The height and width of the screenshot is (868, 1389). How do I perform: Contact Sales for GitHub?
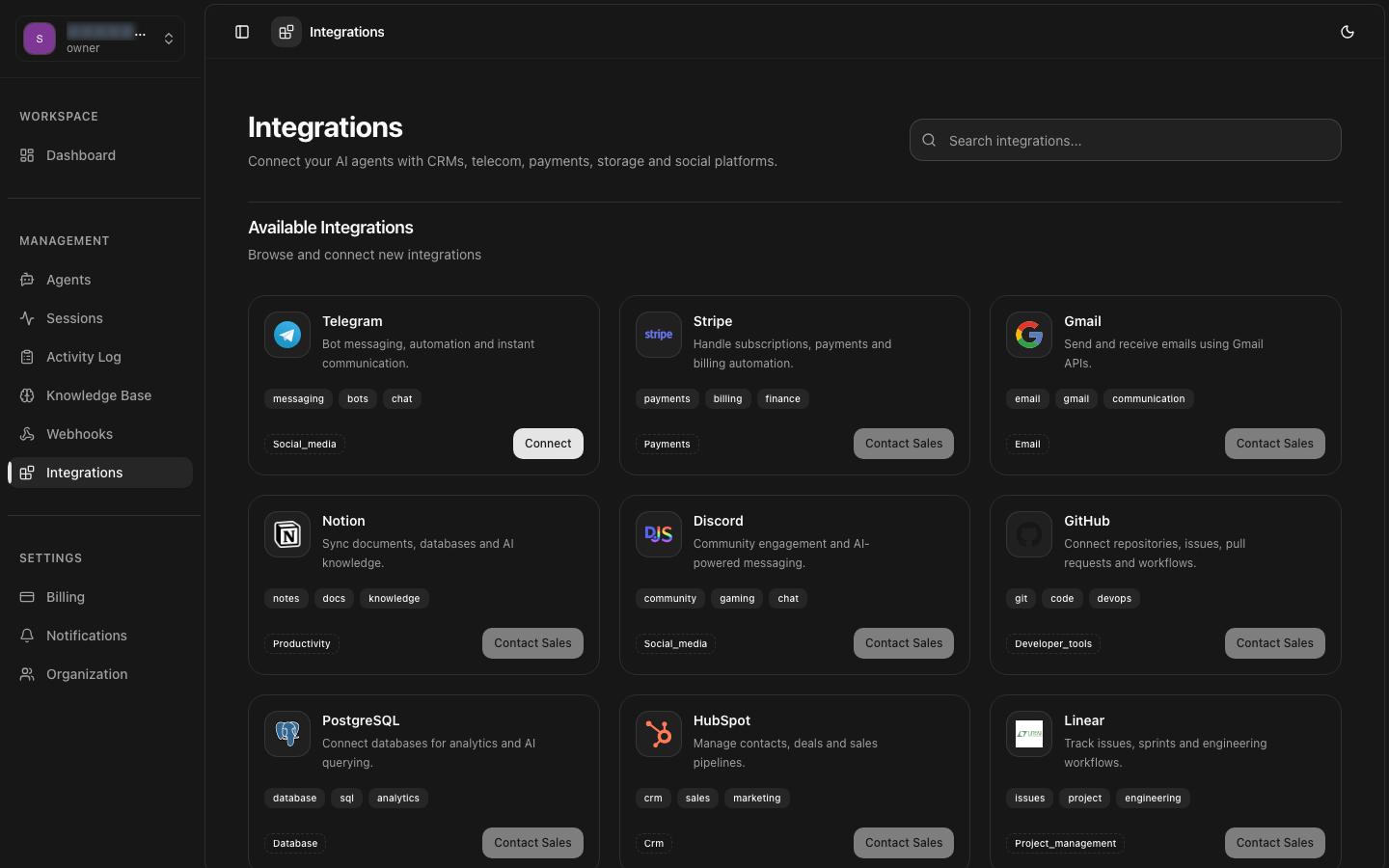pyautogui.click(x=1275, y=643)
